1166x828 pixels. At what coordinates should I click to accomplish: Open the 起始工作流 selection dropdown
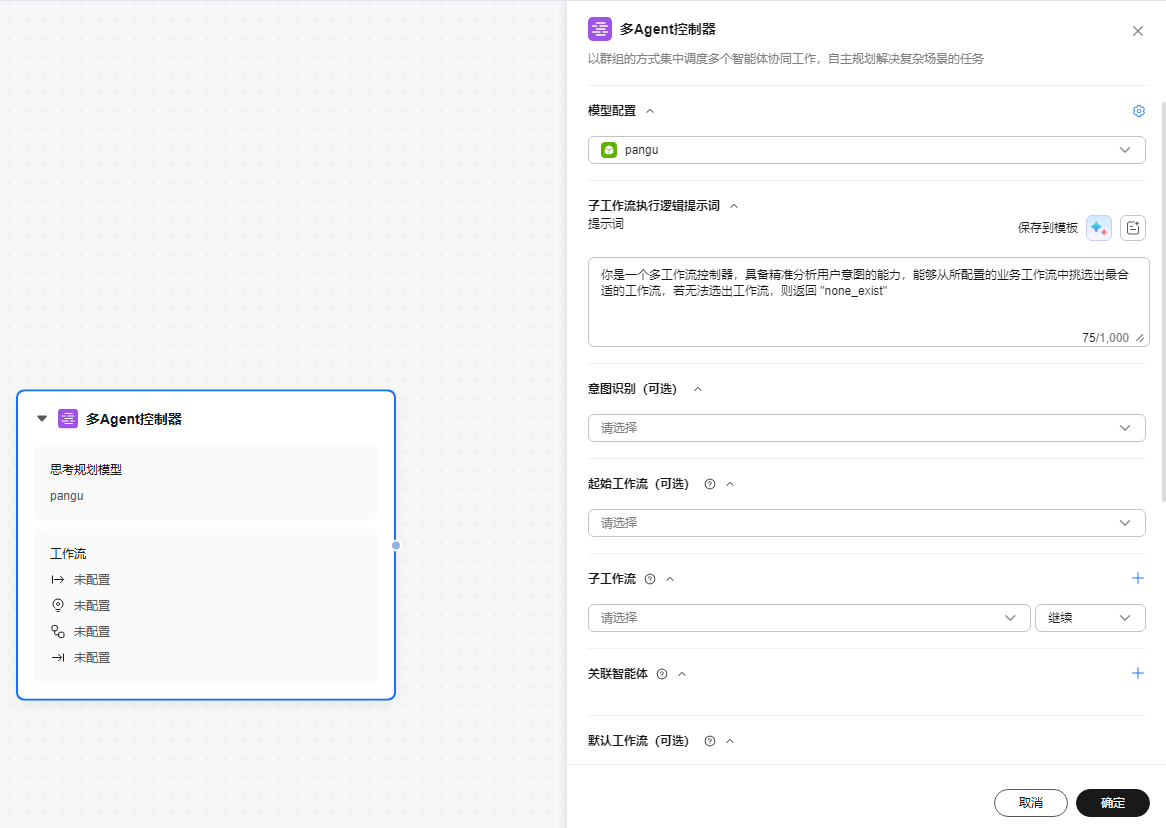tap(866, 523)
